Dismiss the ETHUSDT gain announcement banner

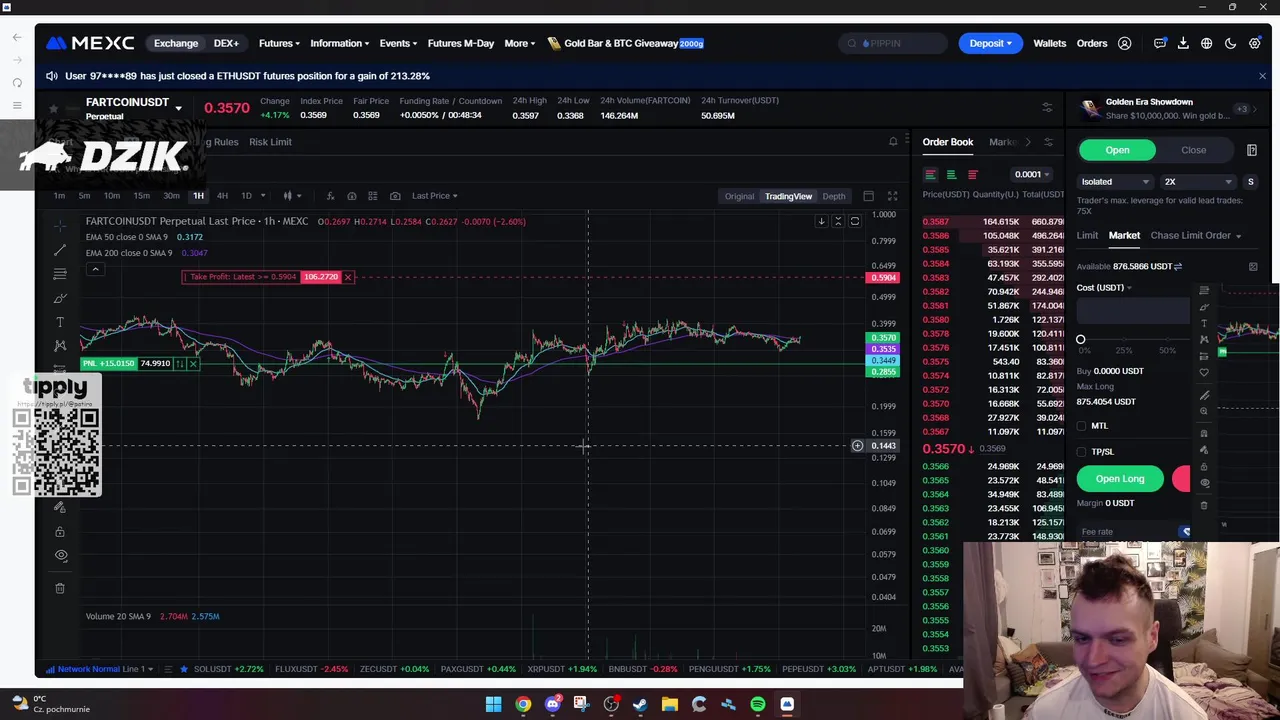(x=1262, y=76)
